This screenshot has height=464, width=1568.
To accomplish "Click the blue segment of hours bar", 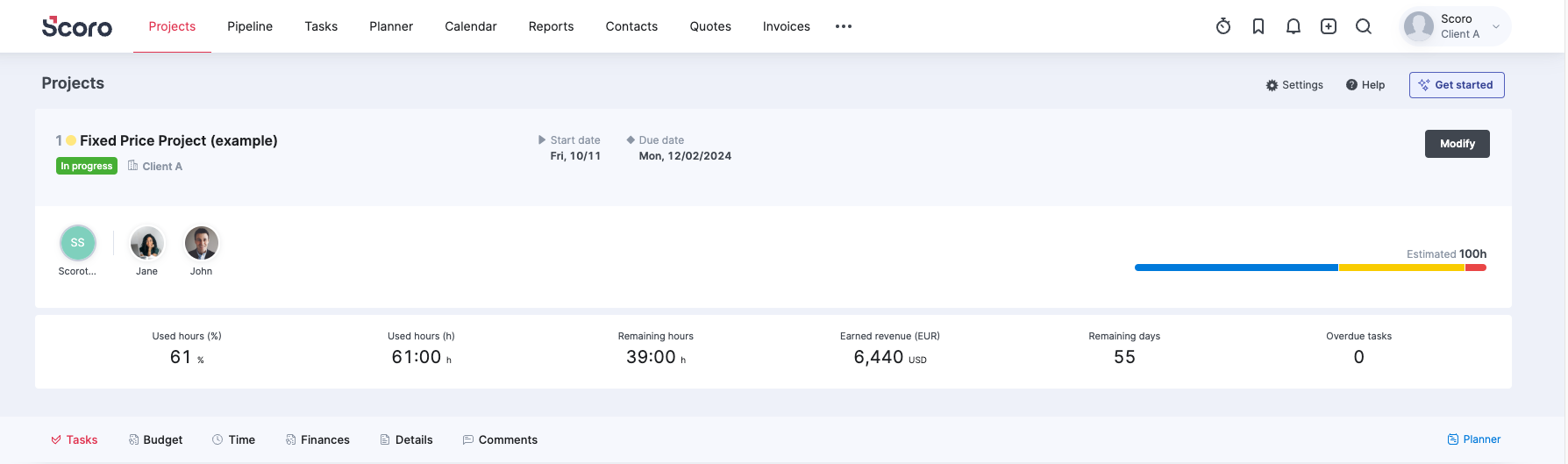I will pyautogui.click(x=1237, y=268).
